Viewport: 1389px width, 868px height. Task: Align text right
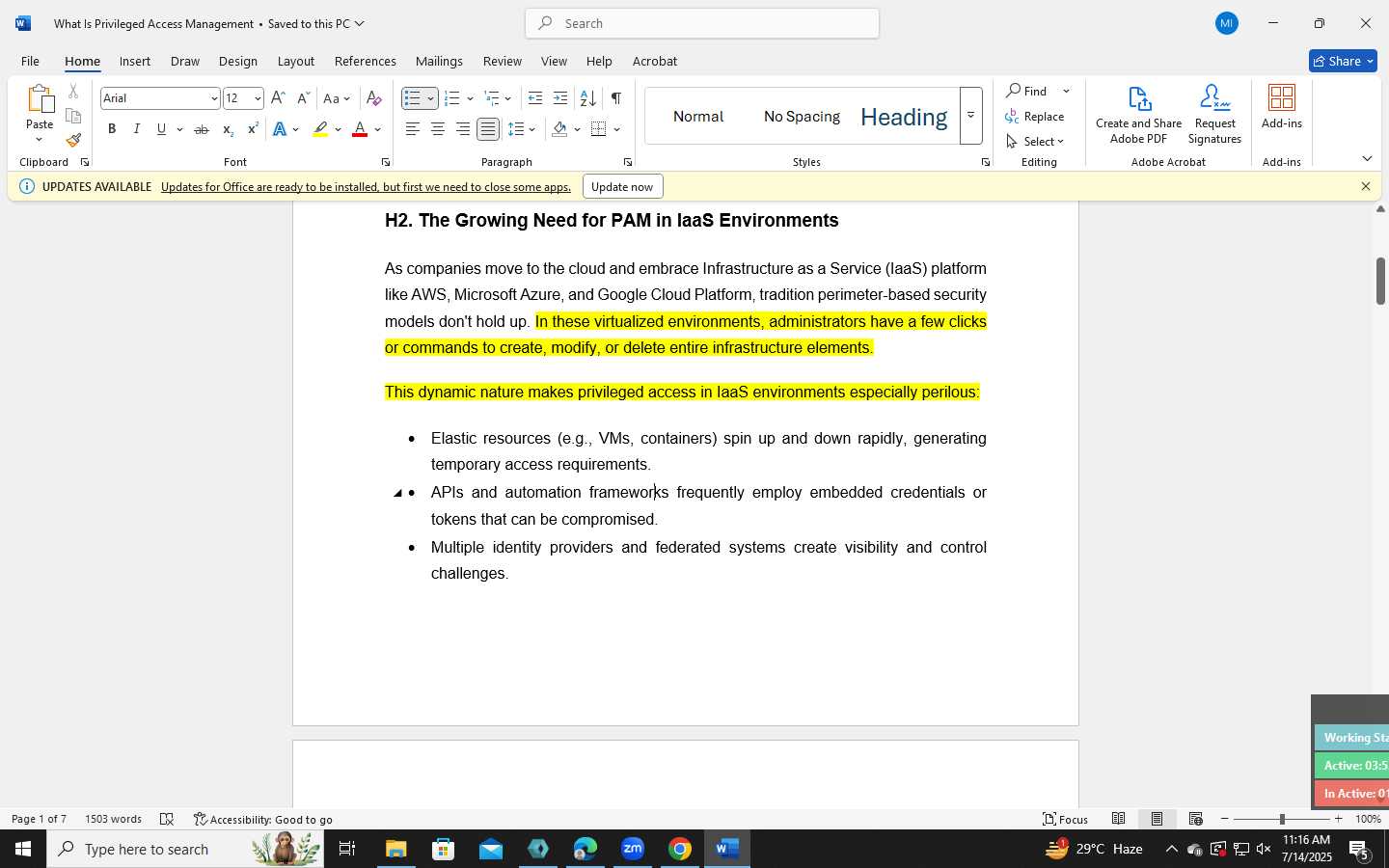(463, 129)
